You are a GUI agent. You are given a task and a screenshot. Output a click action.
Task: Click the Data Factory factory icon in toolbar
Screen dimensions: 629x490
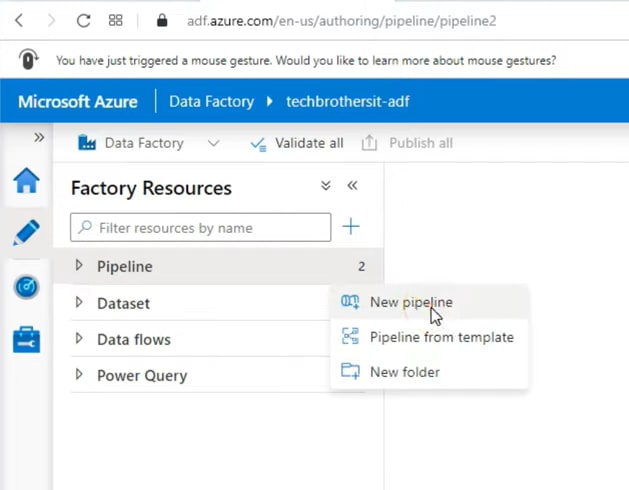pyautogui.click(x=87, y=143)
